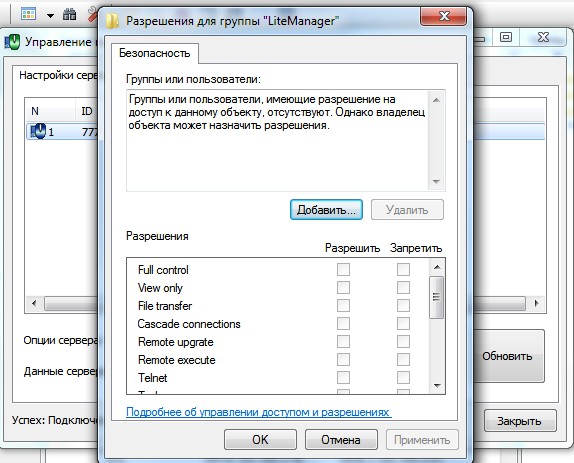Viewport: 574px width, 463px height.
Task: Click the LiteManager icon in the Управление window title
Action: (12, 42)
